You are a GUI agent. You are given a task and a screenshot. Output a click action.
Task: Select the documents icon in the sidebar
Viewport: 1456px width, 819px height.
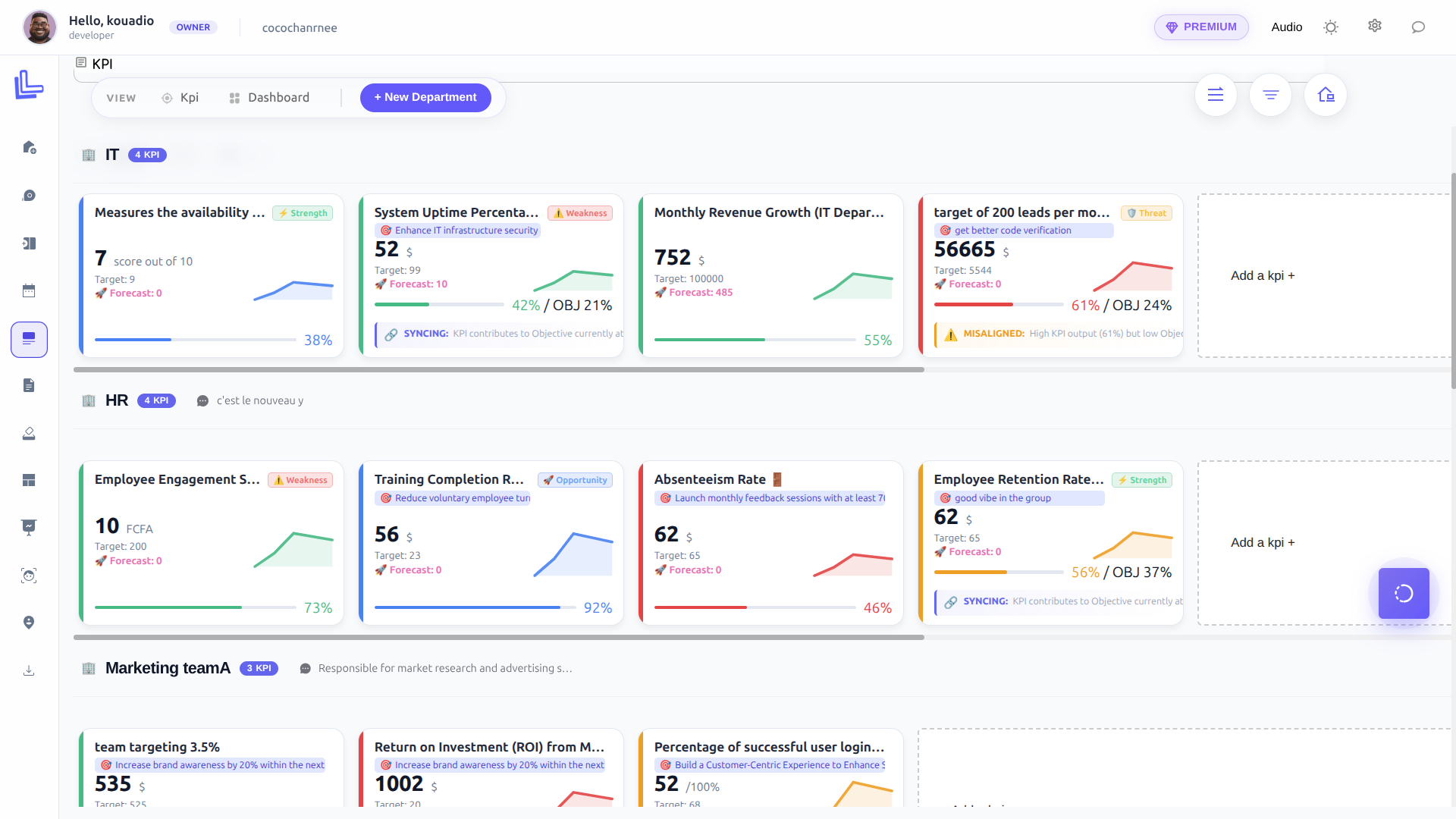(29, 385)
